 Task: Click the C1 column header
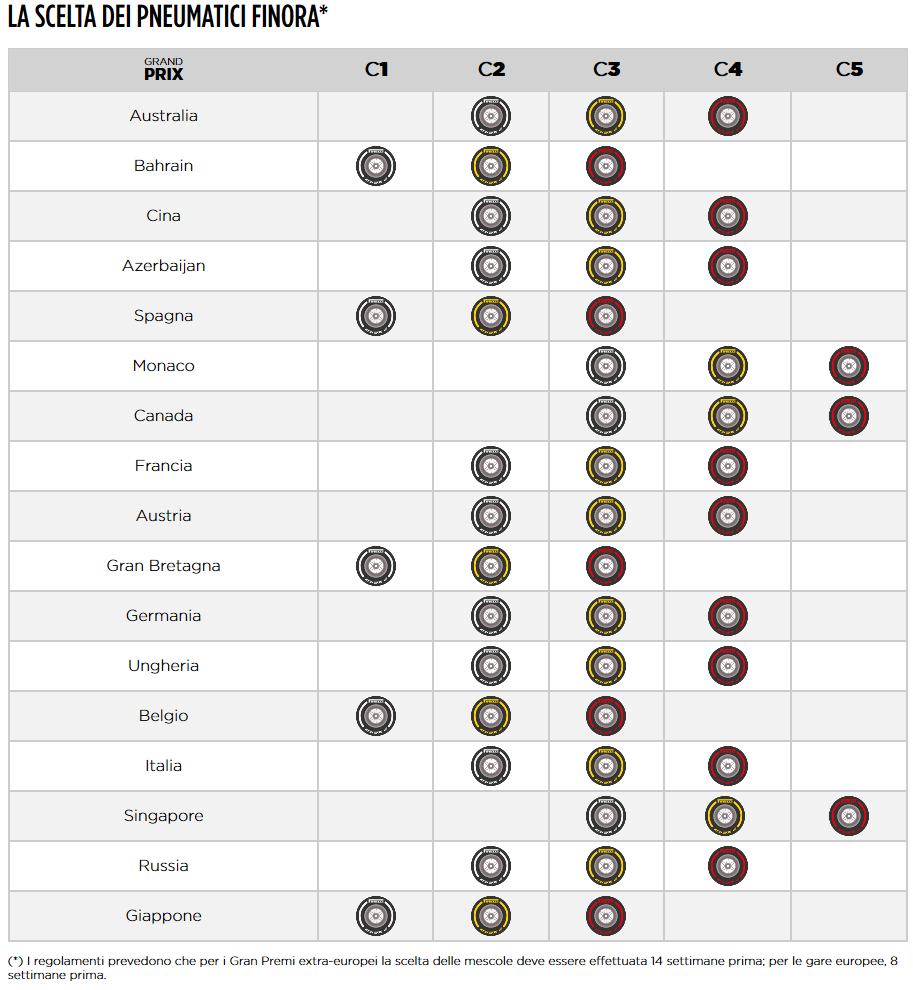tap(376, 69)
